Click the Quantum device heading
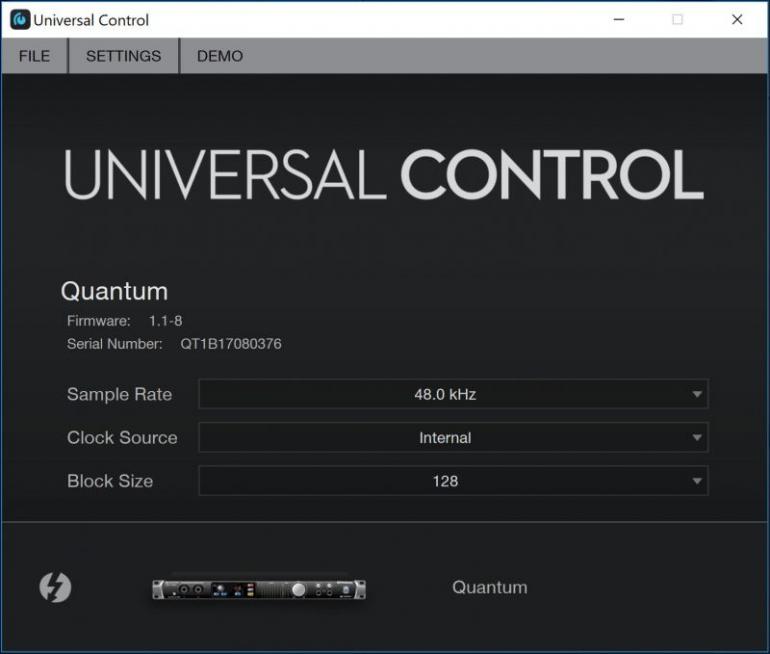Image resolution: width=770 pixels, height=654 pixels. click(114, 292)
